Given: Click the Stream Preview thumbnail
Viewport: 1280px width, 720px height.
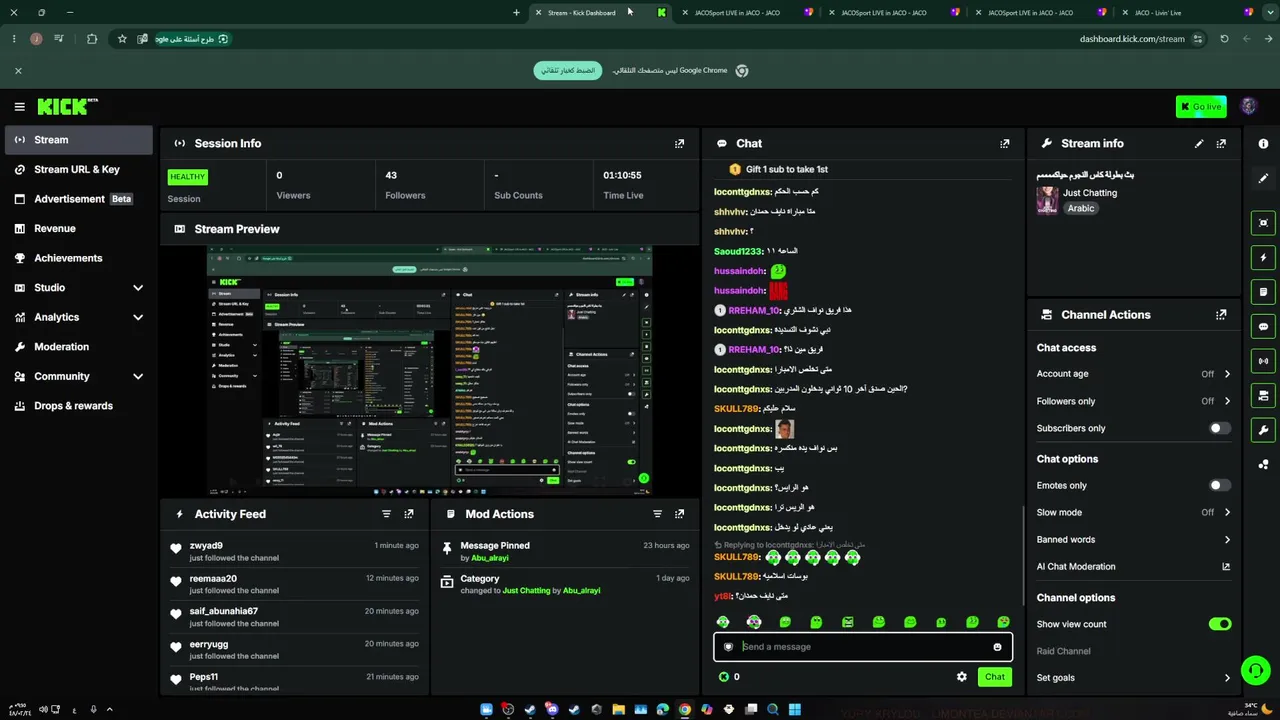Looking at the screenshot, I should [430, 370].
